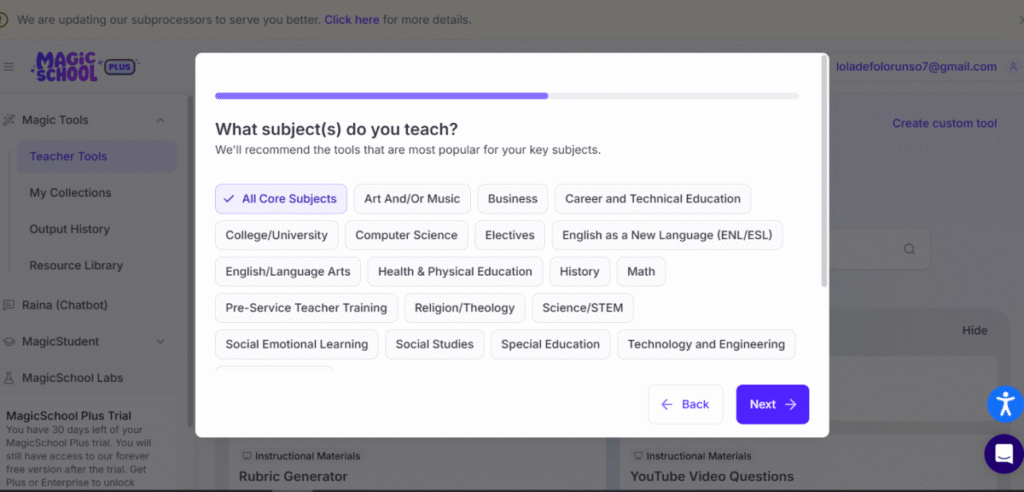The image size is (1024, 492).
Task: Open the chat support bubble icon
Action: tap(1003, 453)
